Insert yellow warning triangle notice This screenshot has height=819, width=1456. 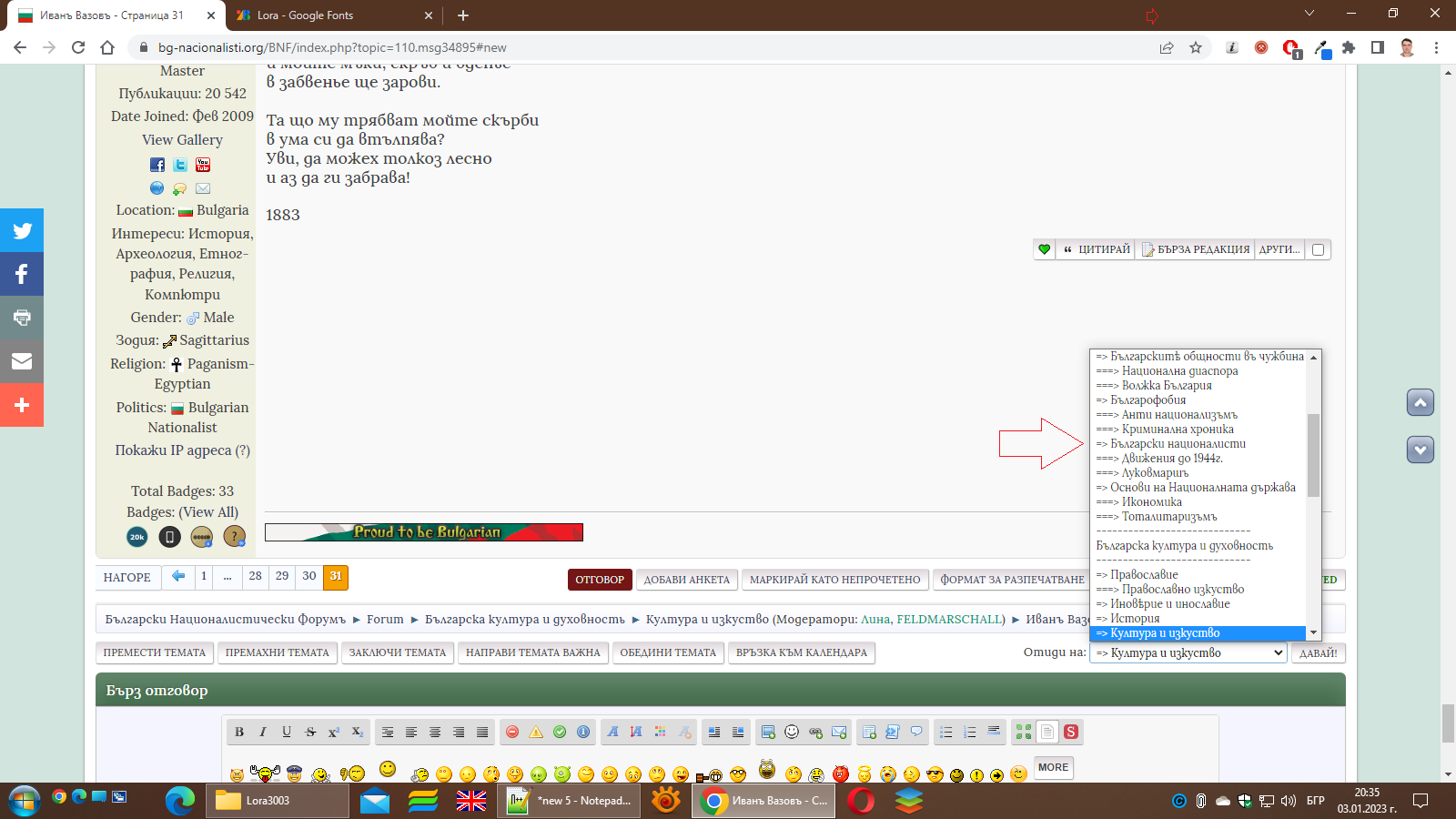click(x=536, y=732)
